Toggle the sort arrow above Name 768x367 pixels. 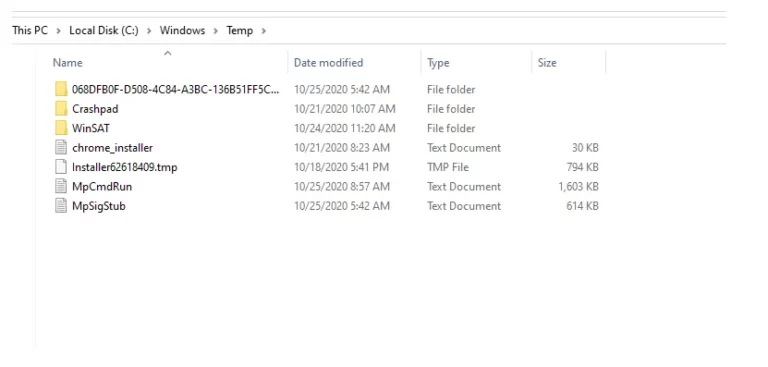coord(168,53)
